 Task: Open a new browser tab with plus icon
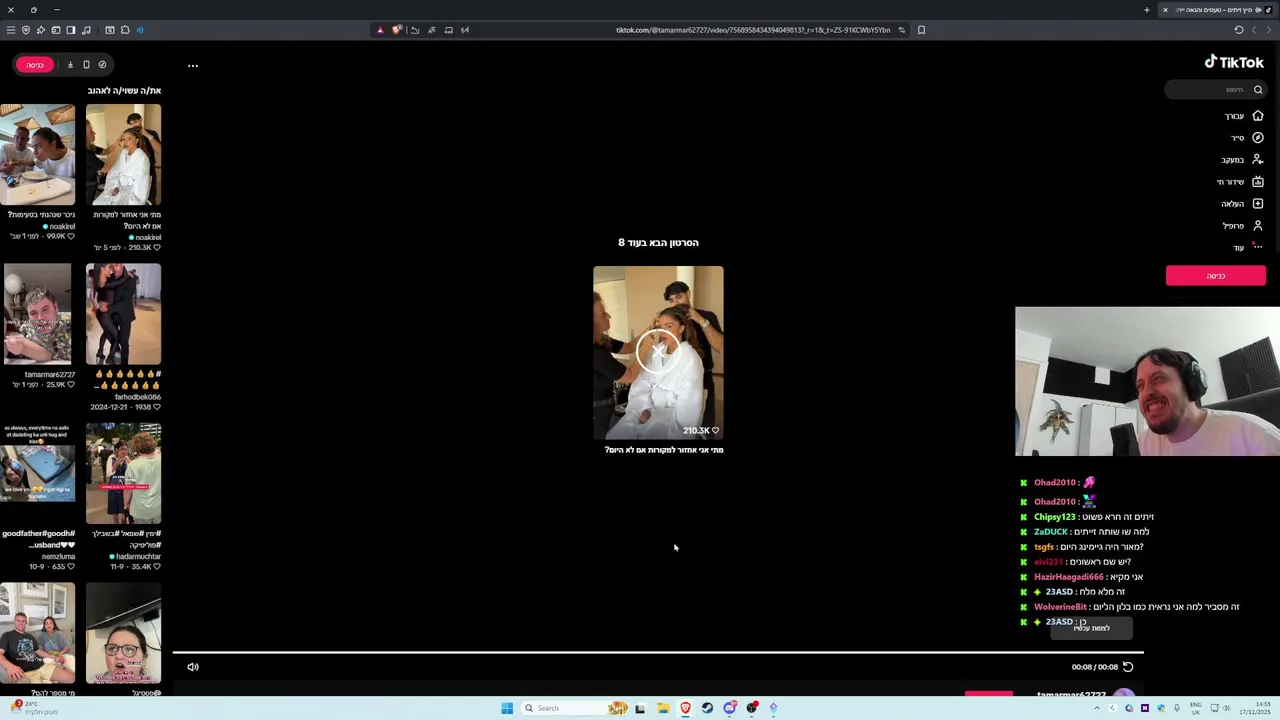pos(1147,10)
